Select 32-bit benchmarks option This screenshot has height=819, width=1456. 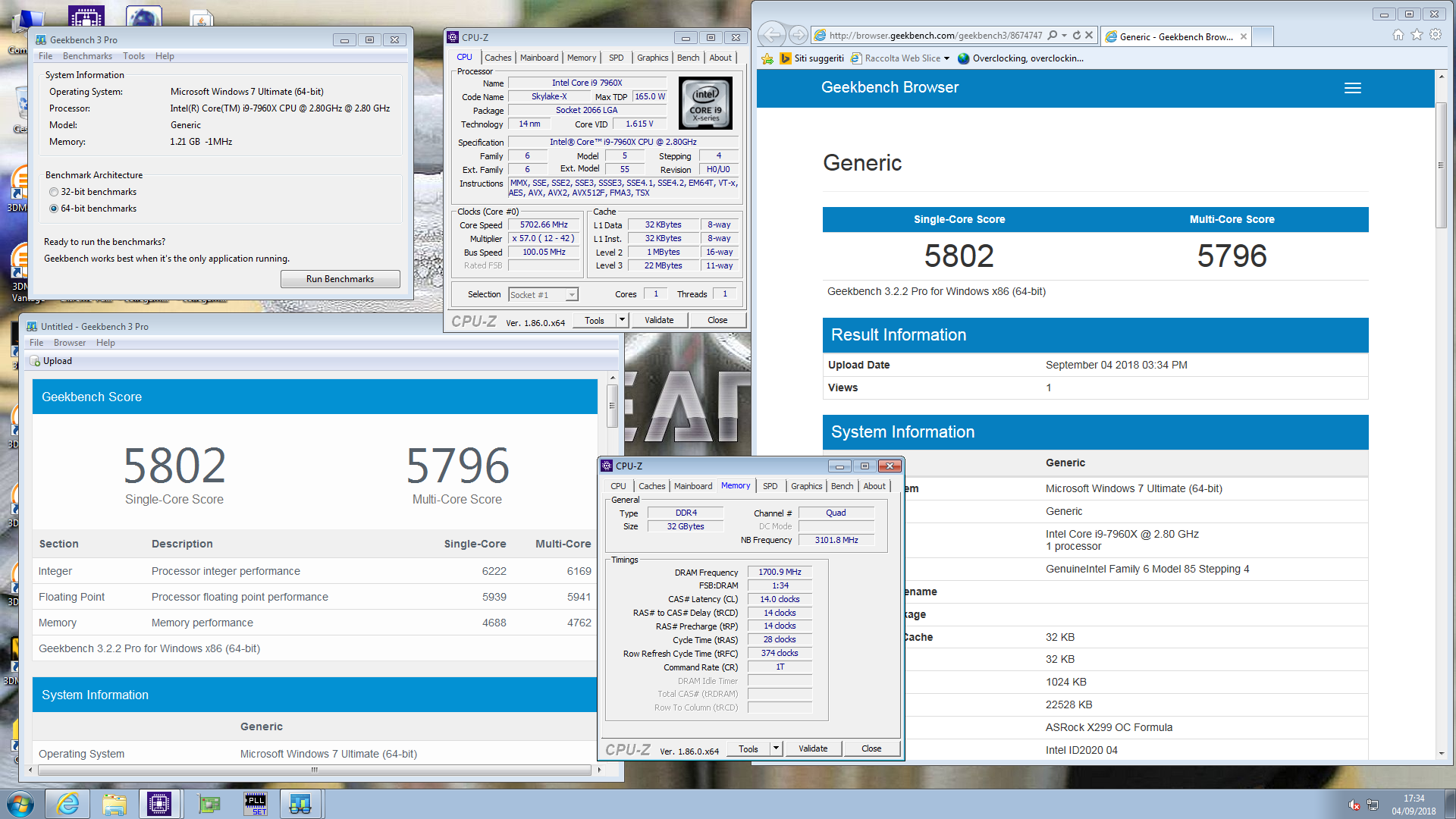point(54,192)
